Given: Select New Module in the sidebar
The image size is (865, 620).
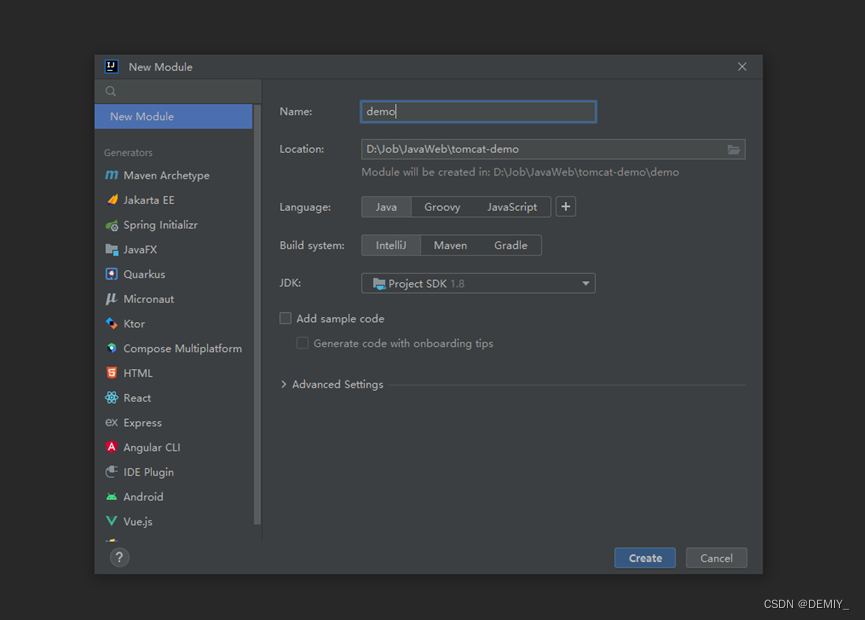Looking at the screenshot, I should pyautogui.click(x=173, y=116).
